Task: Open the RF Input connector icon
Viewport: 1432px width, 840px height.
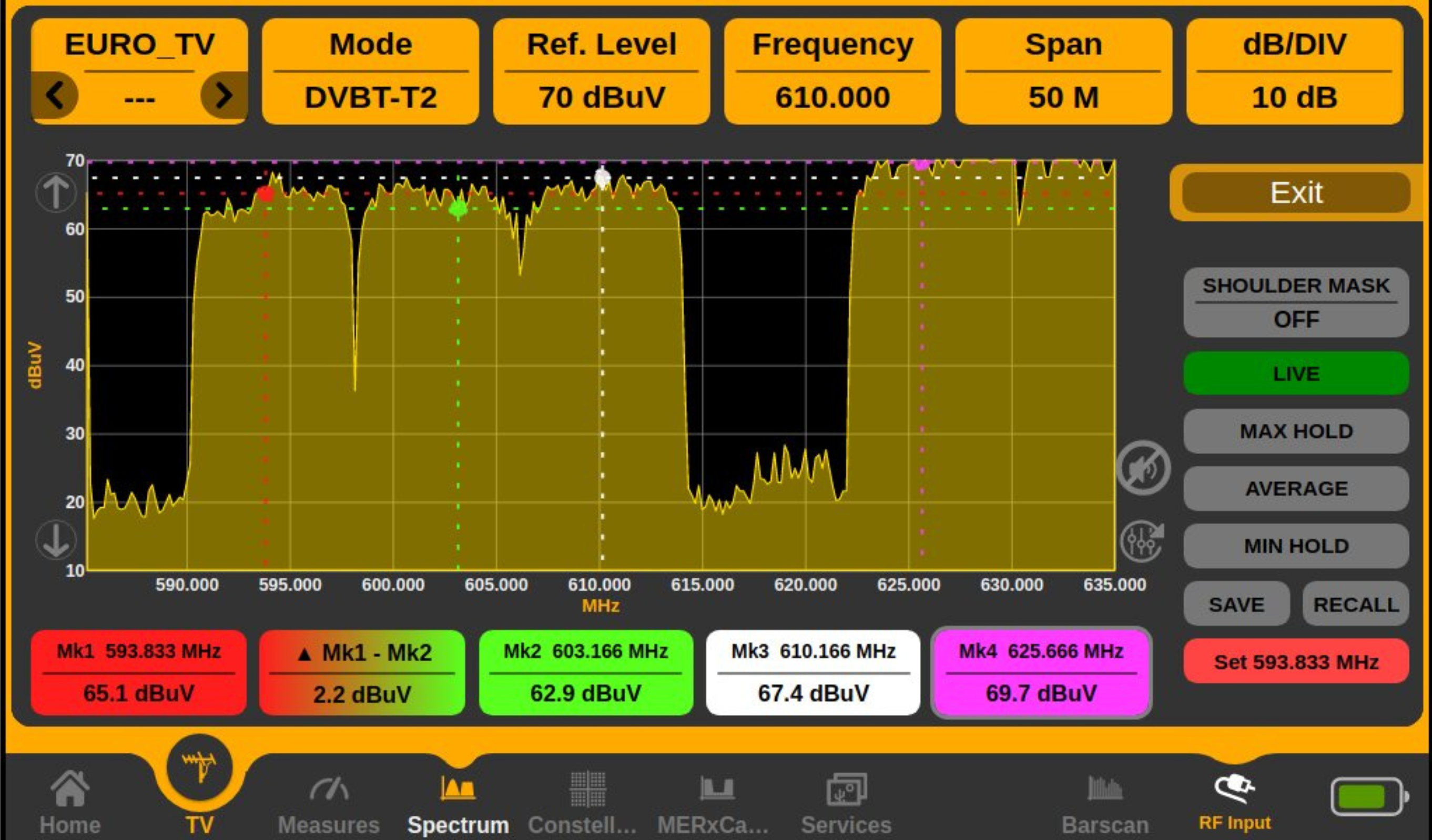Action: click(x=1234, y=788)
